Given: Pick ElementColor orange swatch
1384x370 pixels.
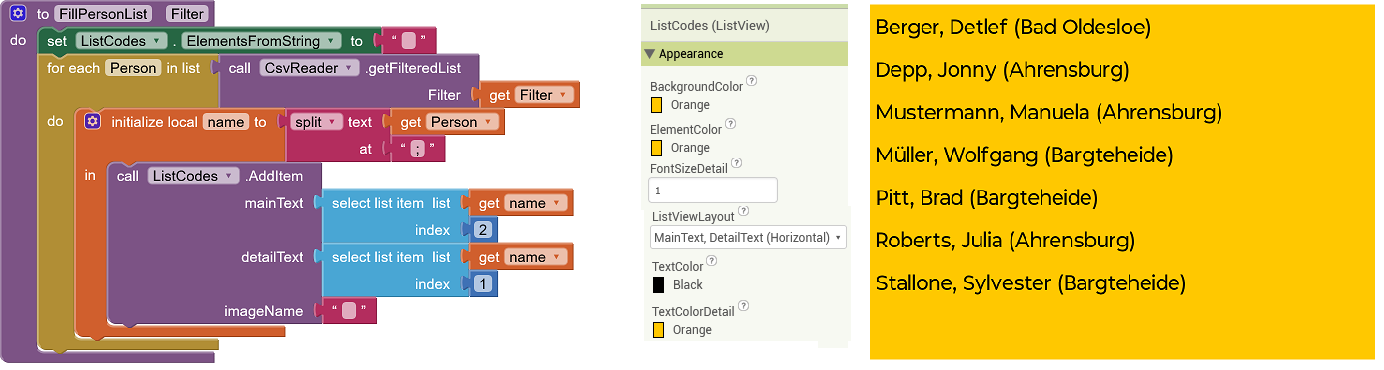Looking at the screenshot, I should (657, 147).
